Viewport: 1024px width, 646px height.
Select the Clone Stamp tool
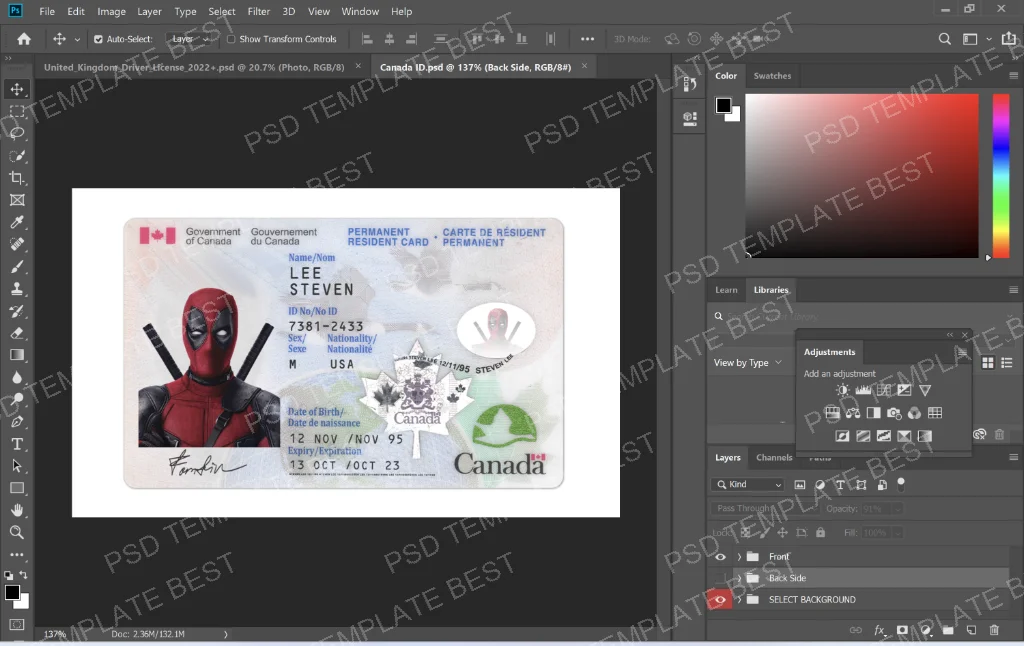click(17, 289)
